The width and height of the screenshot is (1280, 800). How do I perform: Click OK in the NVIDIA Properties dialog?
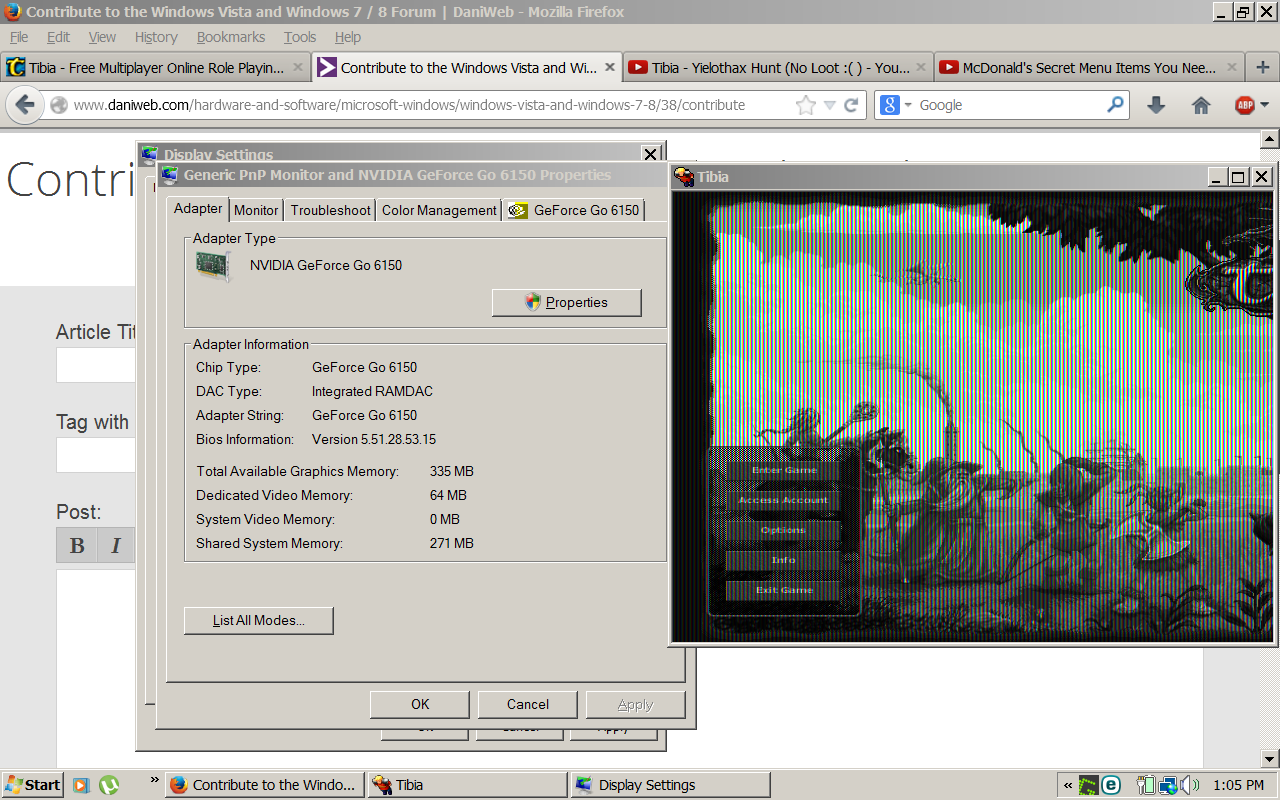[x=420, y=704]
